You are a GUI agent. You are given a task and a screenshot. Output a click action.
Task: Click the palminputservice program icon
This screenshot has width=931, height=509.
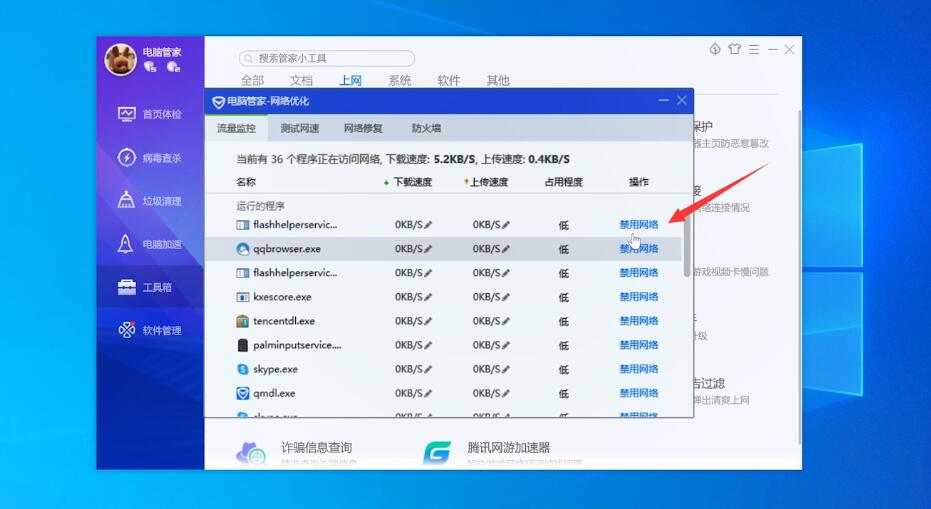coord(243,345)
